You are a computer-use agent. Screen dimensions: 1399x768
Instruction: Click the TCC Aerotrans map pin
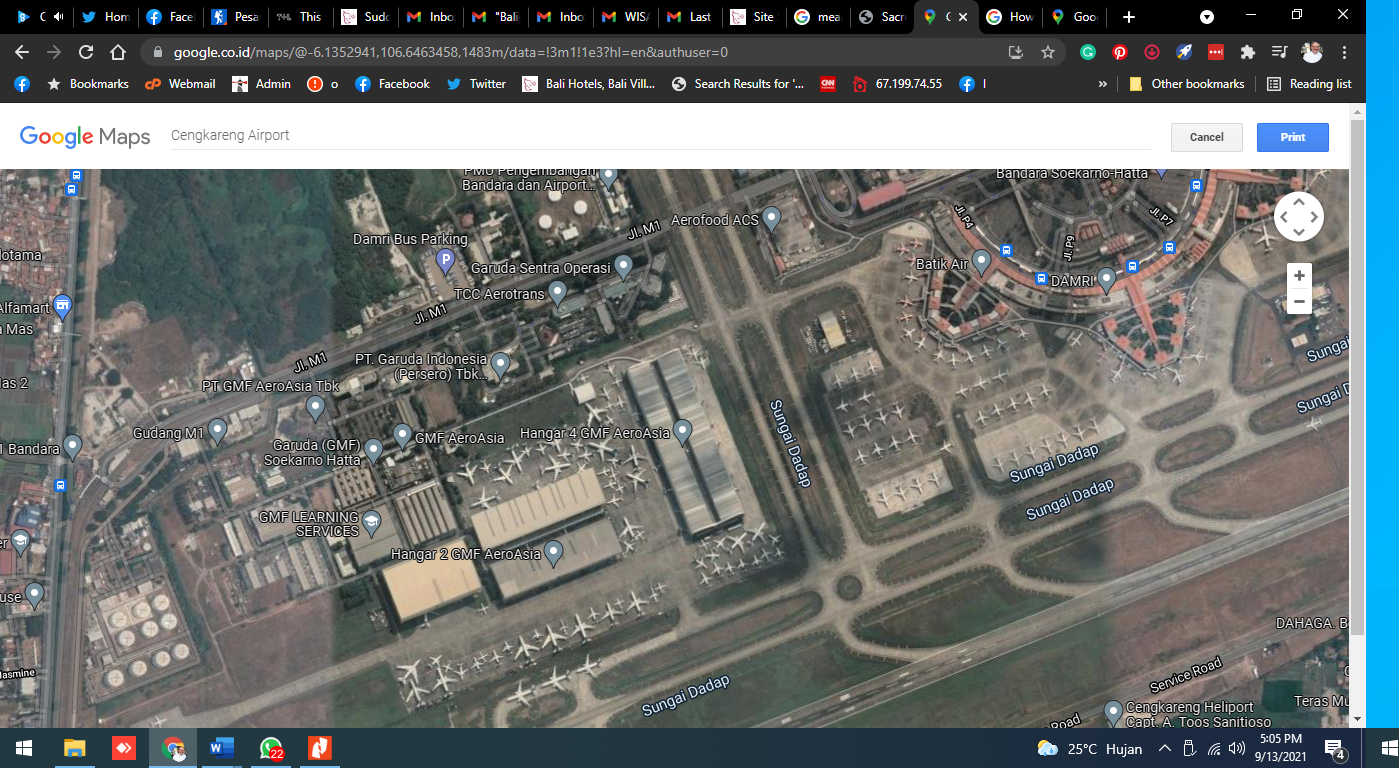pyautogui.click(x=558, y=292)
